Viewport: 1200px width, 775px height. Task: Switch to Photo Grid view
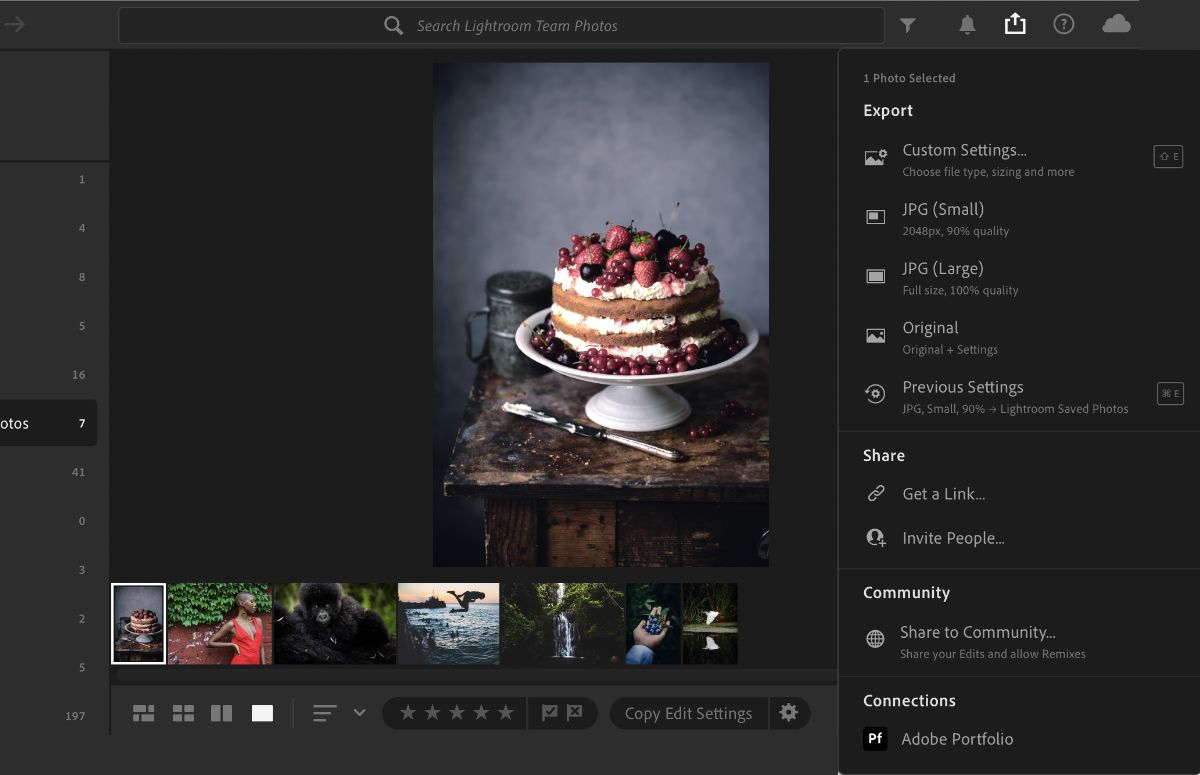tap(143, 713)
